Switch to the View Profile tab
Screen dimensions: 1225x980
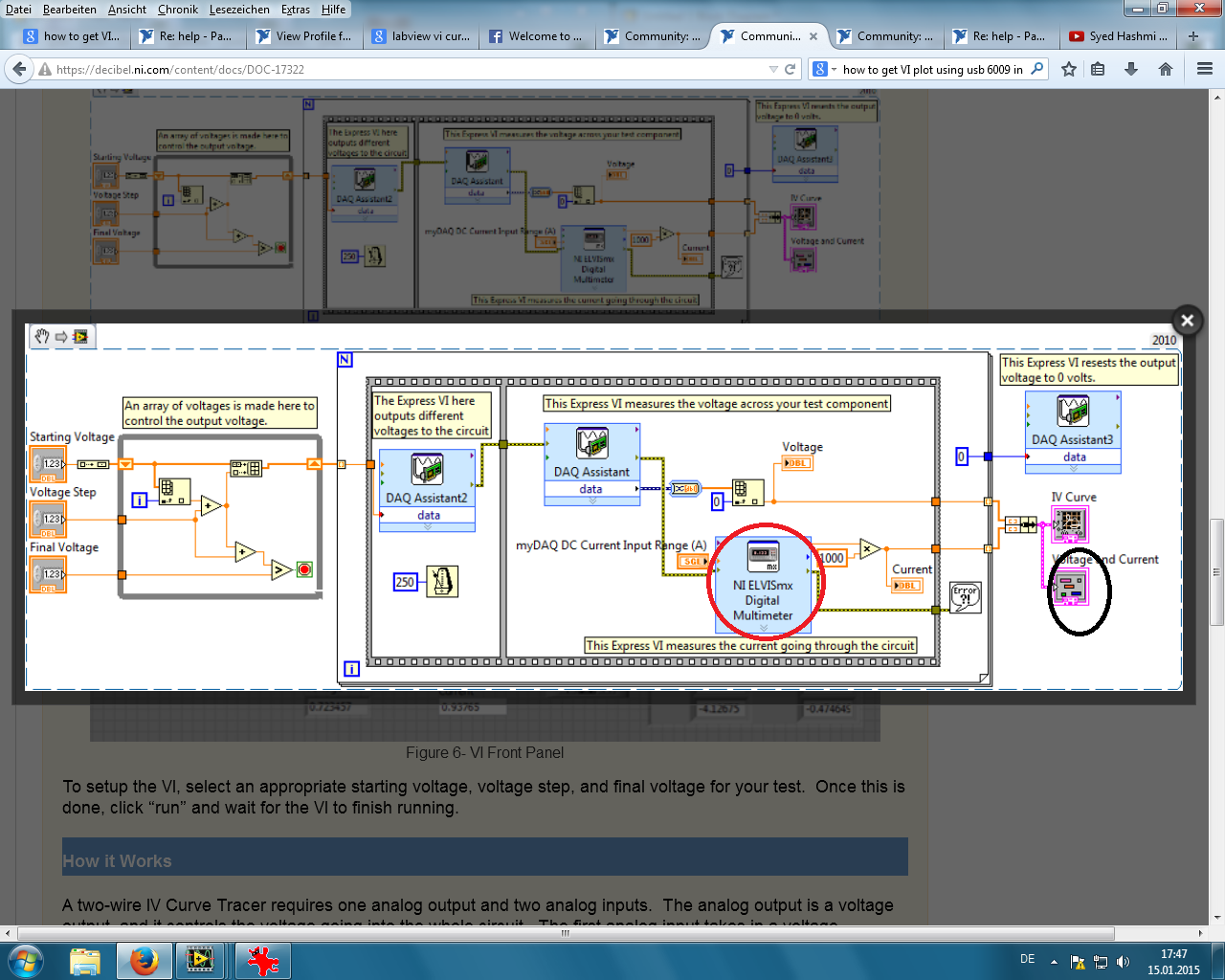305,36
